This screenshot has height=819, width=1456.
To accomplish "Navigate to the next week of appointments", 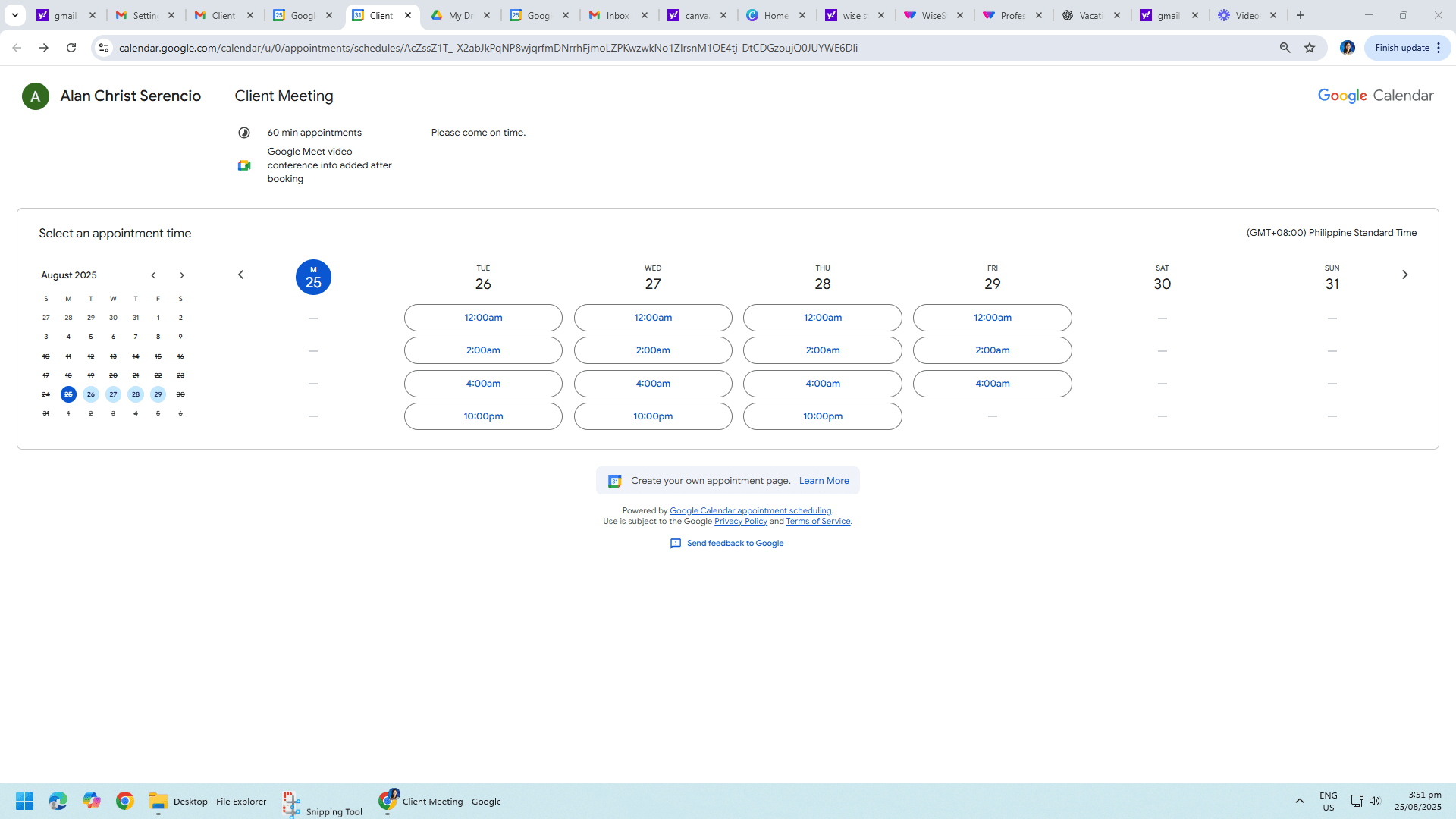I will 1405,275.
